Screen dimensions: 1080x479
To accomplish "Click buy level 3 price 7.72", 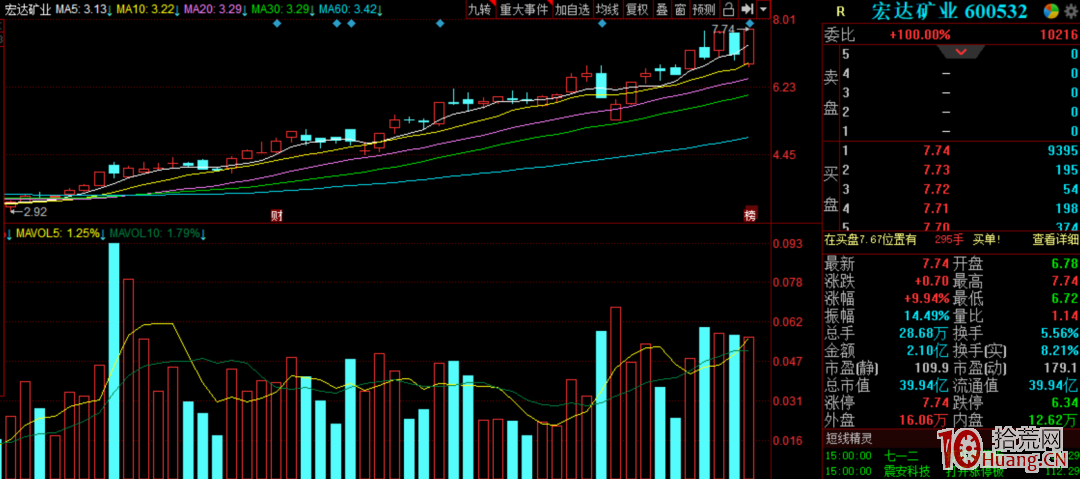I will pyautogui.click(x=937, y=189).
